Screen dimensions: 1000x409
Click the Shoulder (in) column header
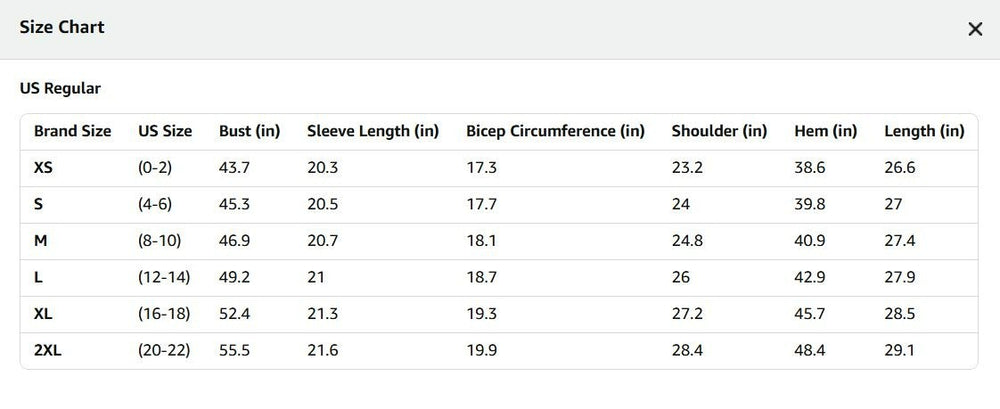pyautogui.click(x=719, y=131)
